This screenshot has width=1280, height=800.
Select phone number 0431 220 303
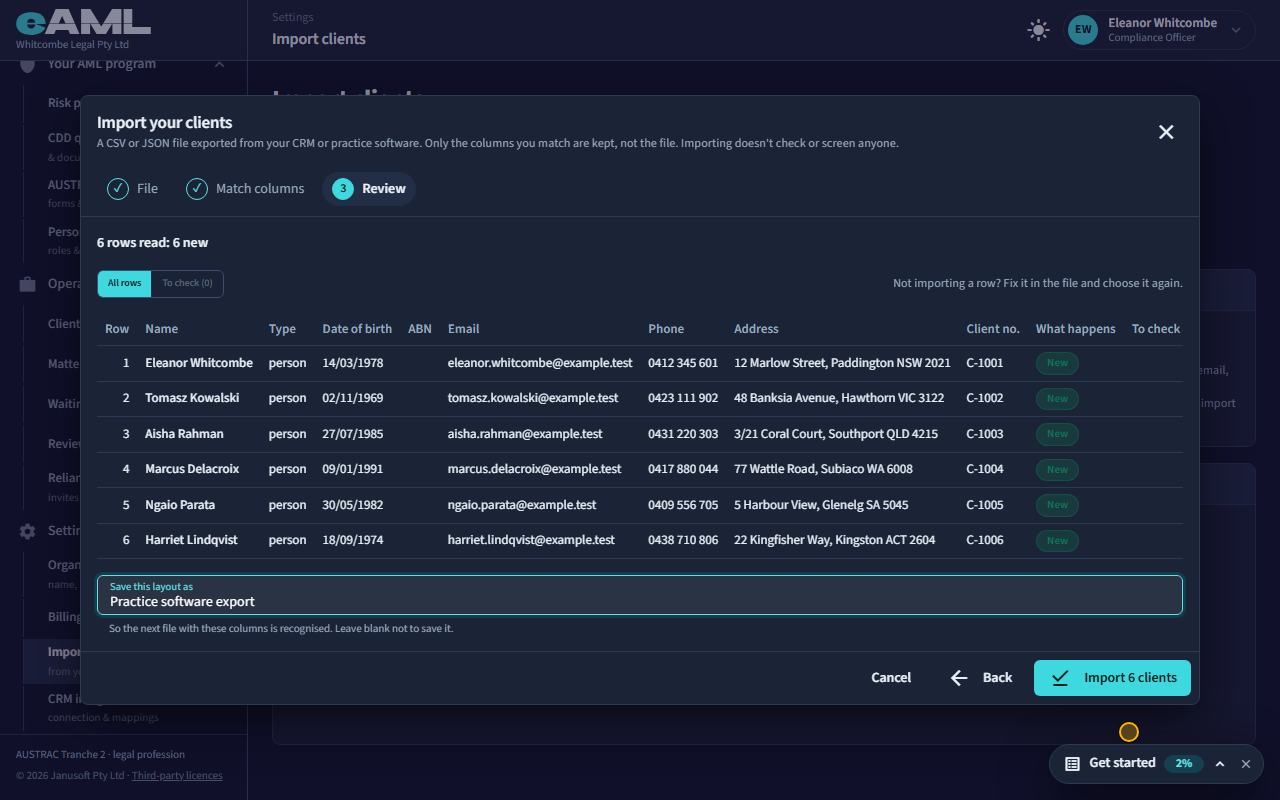tap(683, 434)
